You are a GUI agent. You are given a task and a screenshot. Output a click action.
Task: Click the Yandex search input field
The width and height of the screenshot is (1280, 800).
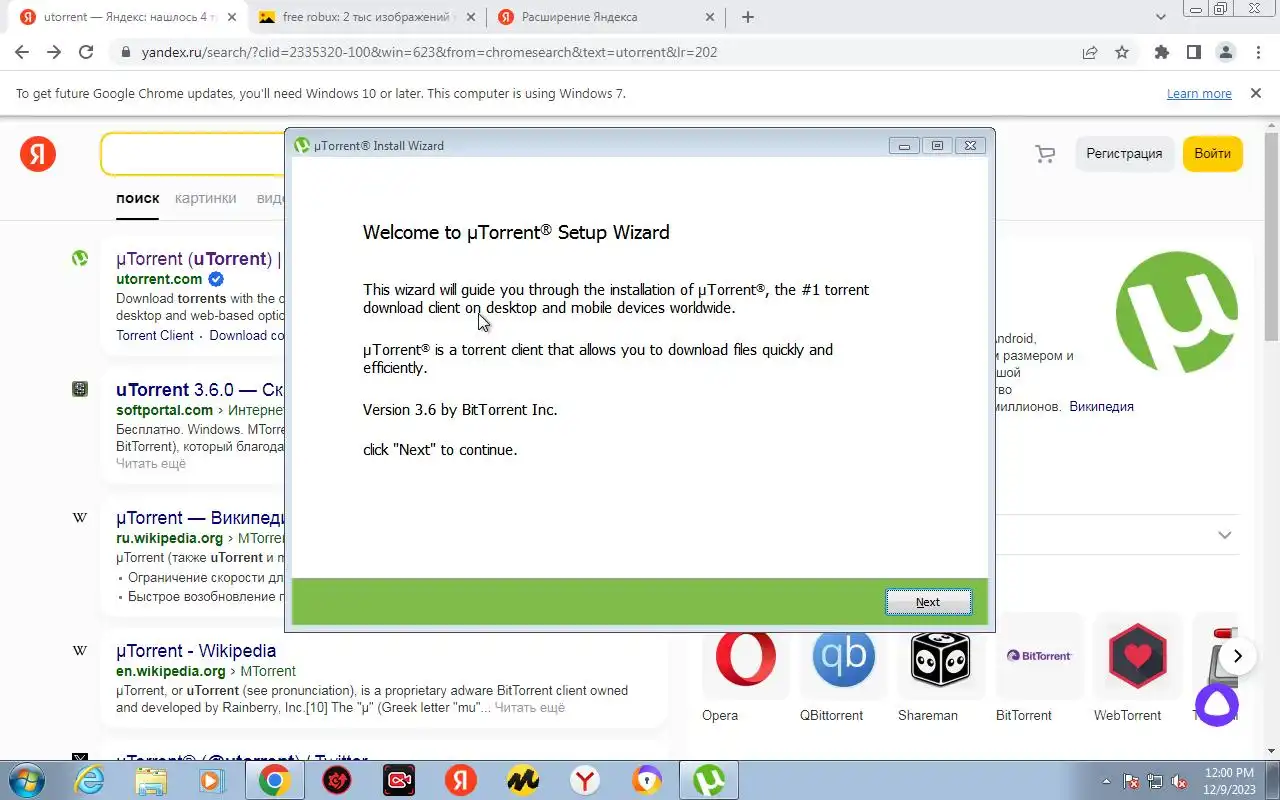pos(192,154)
